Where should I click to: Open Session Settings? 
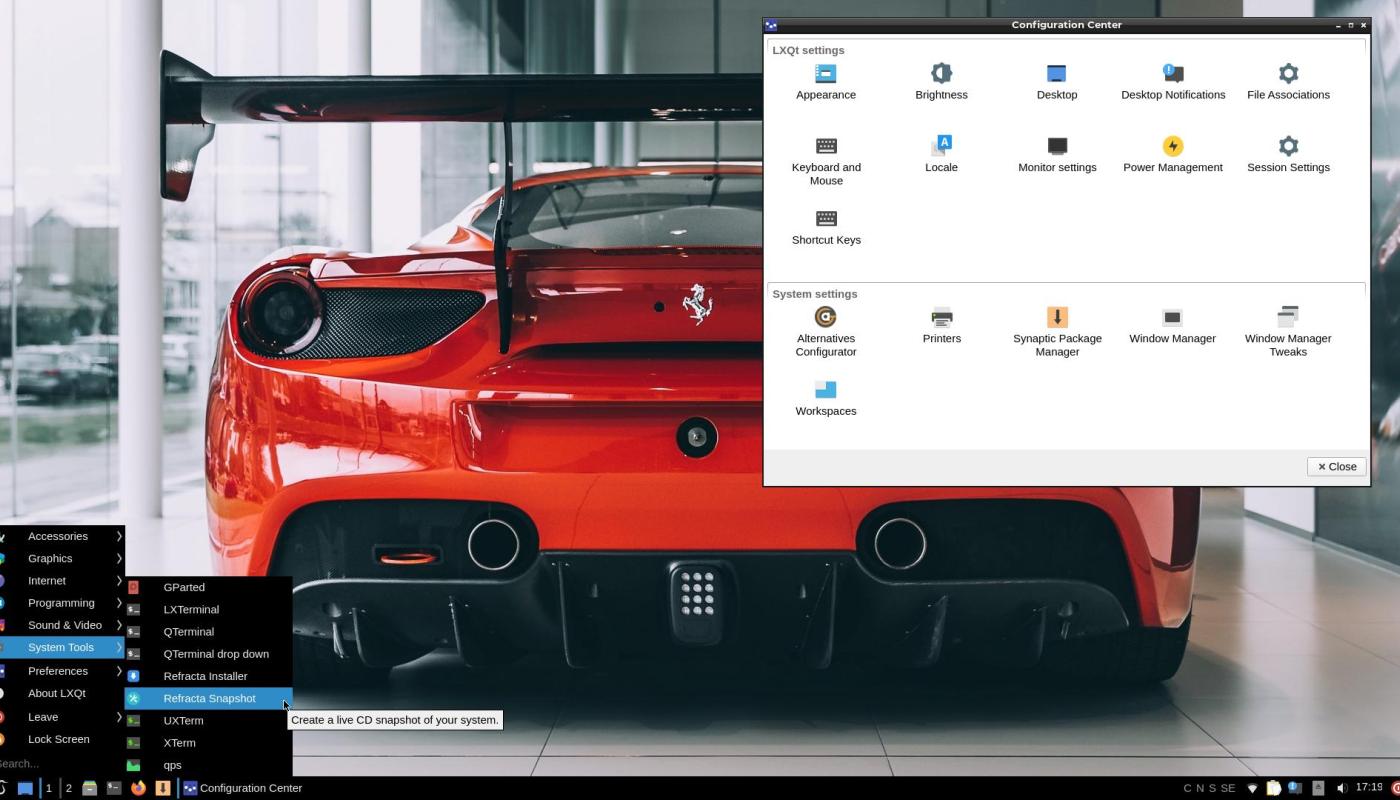click(x=1288, y=155)
